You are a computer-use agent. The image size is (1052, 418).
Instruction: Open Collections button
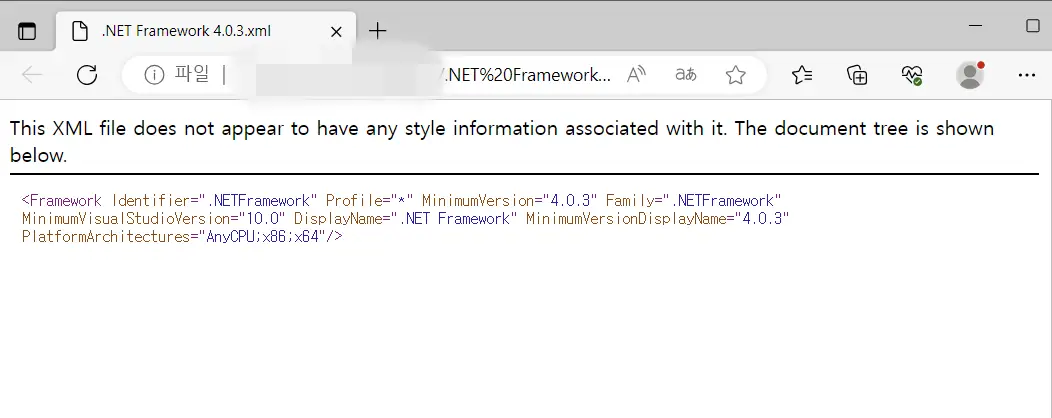coord(858,75)
